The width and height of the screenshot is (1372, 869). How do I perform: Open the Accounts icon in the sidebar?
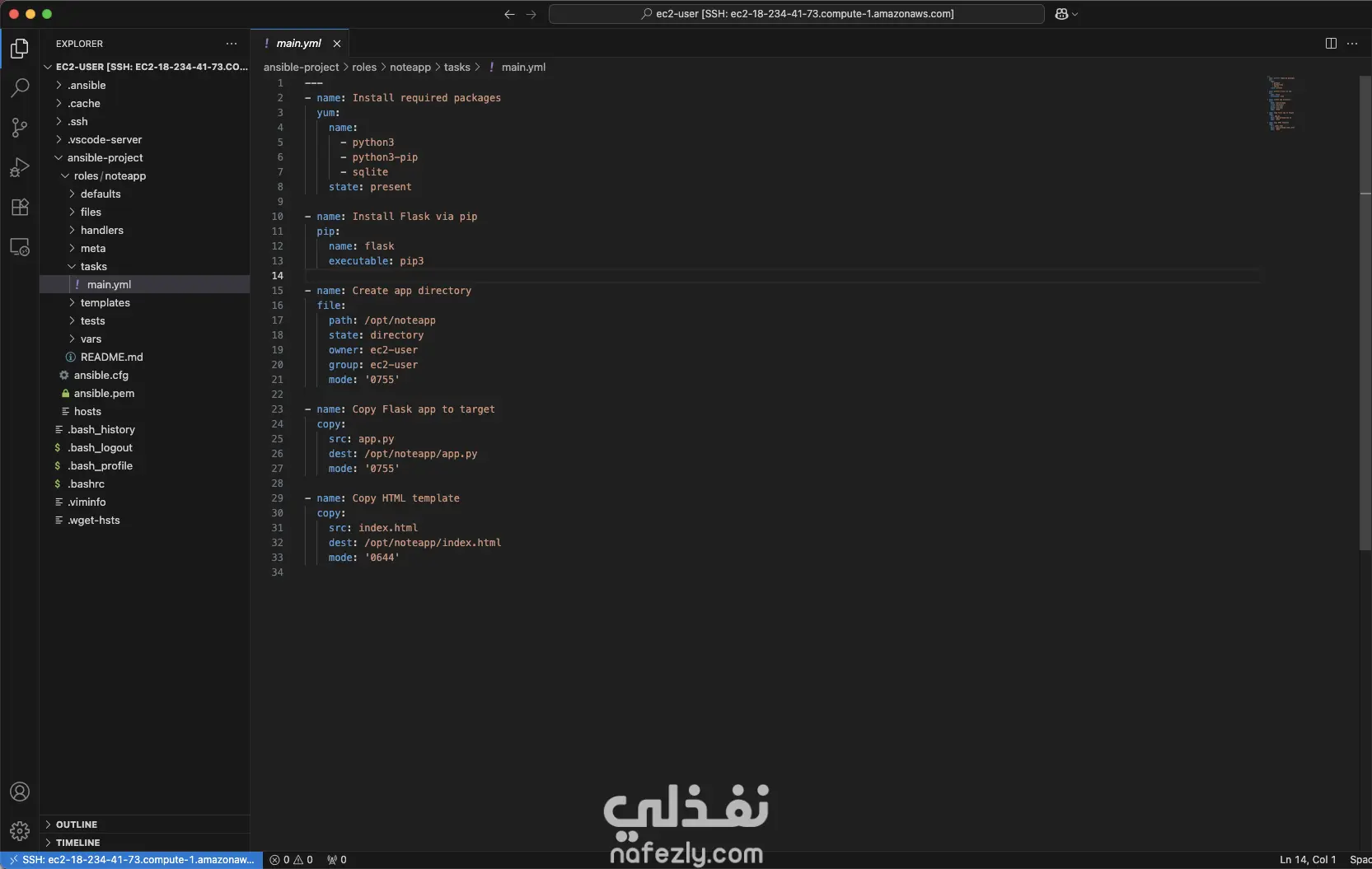[x=19, y=792]
